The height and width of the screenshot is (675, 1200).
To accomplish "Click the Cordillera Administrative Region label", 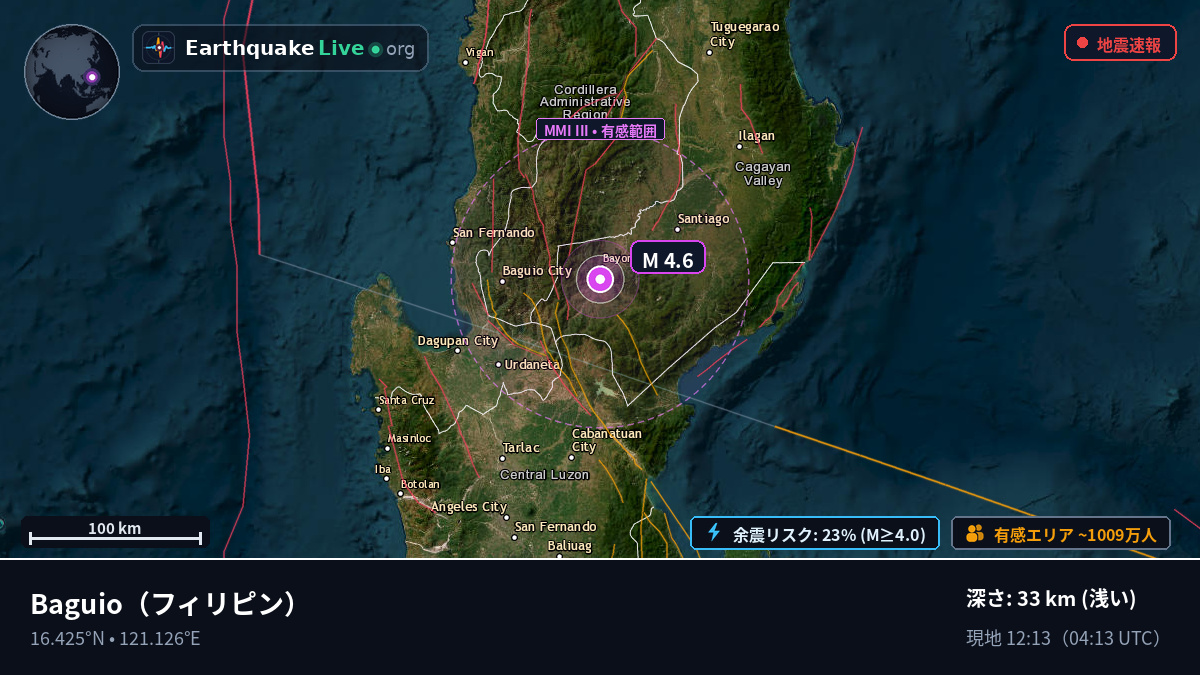I will click(x=585, y=102).
